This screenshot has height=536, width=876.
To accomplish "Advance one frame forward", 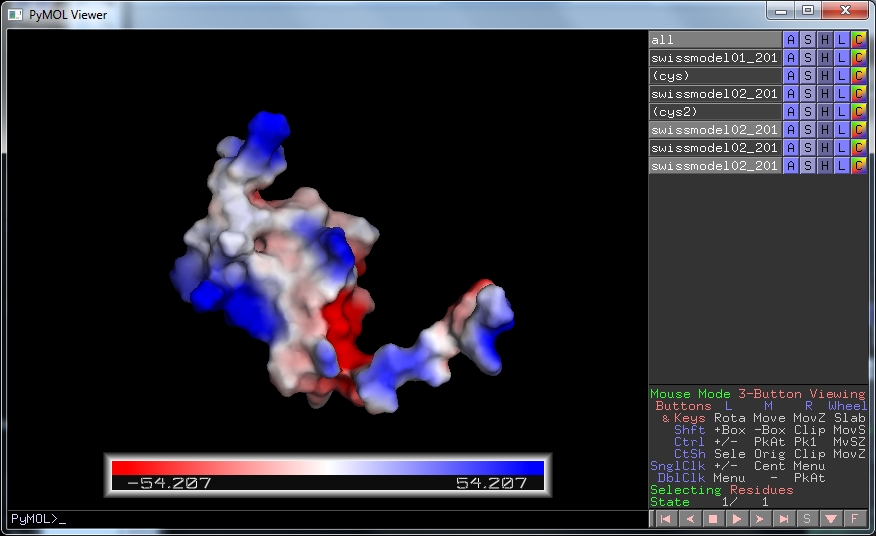I will tap(760, 519).
